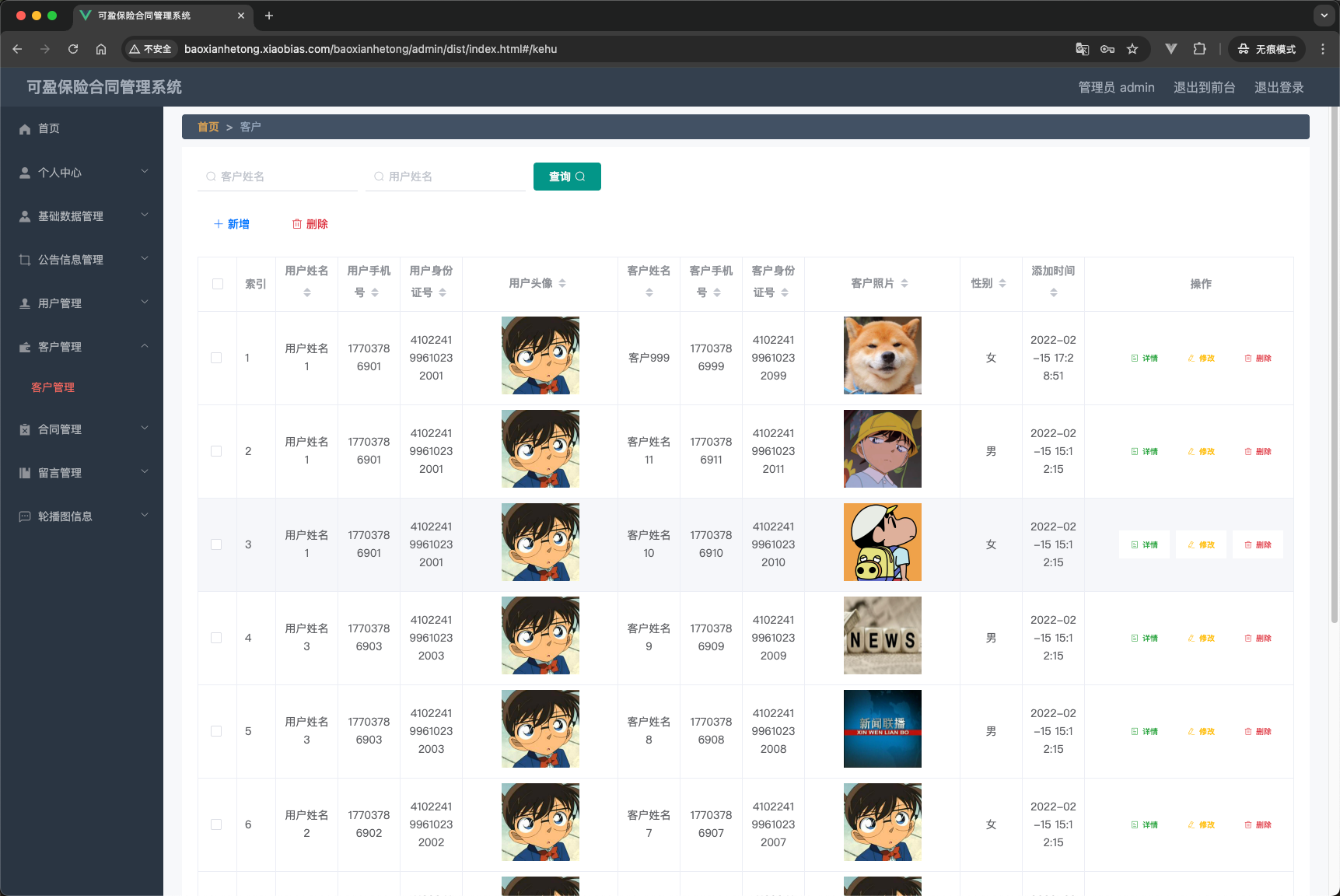Sort 性别 column with sort arrows
Viewport: 1340px width, 896px height.
click(x=1002, y=283)
